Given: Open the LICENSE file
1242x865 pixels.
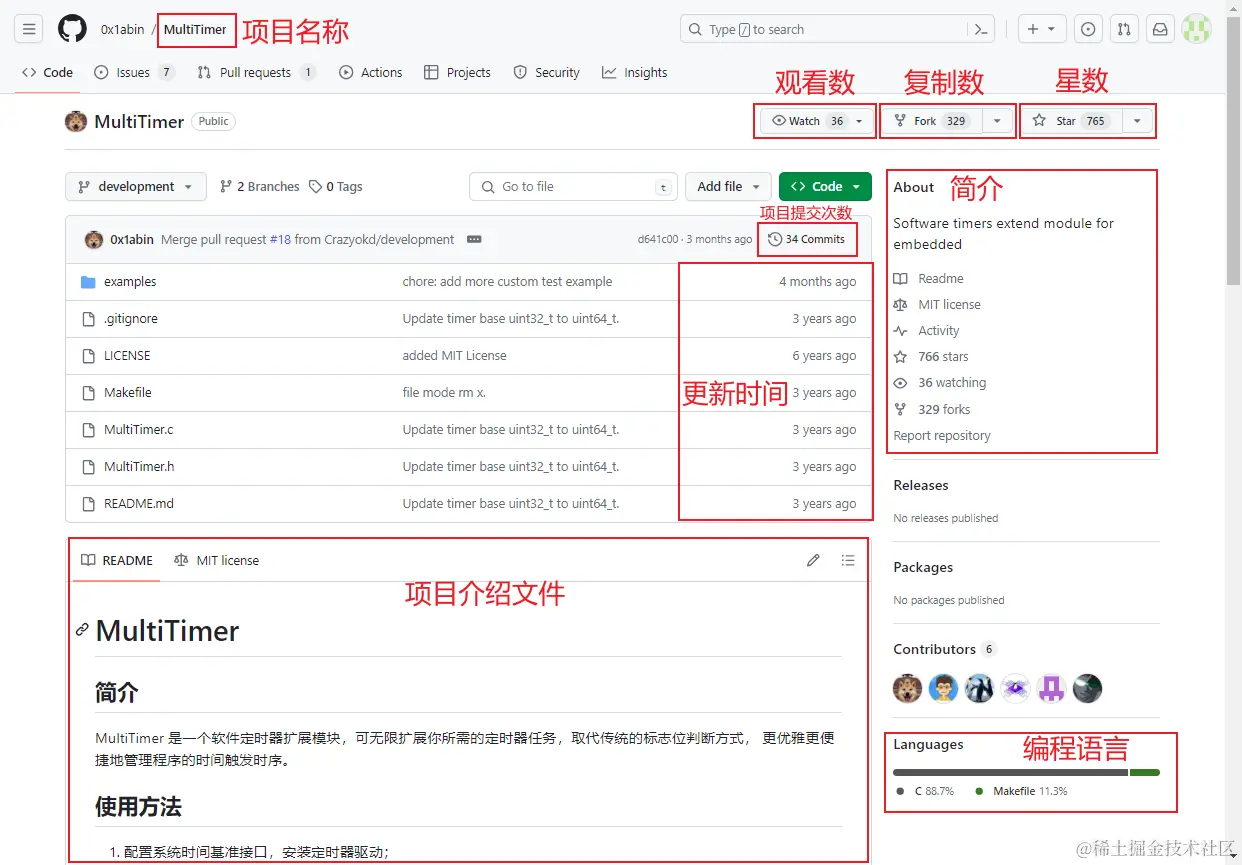Looking at the screenshot, I should [x=127, y=356].
